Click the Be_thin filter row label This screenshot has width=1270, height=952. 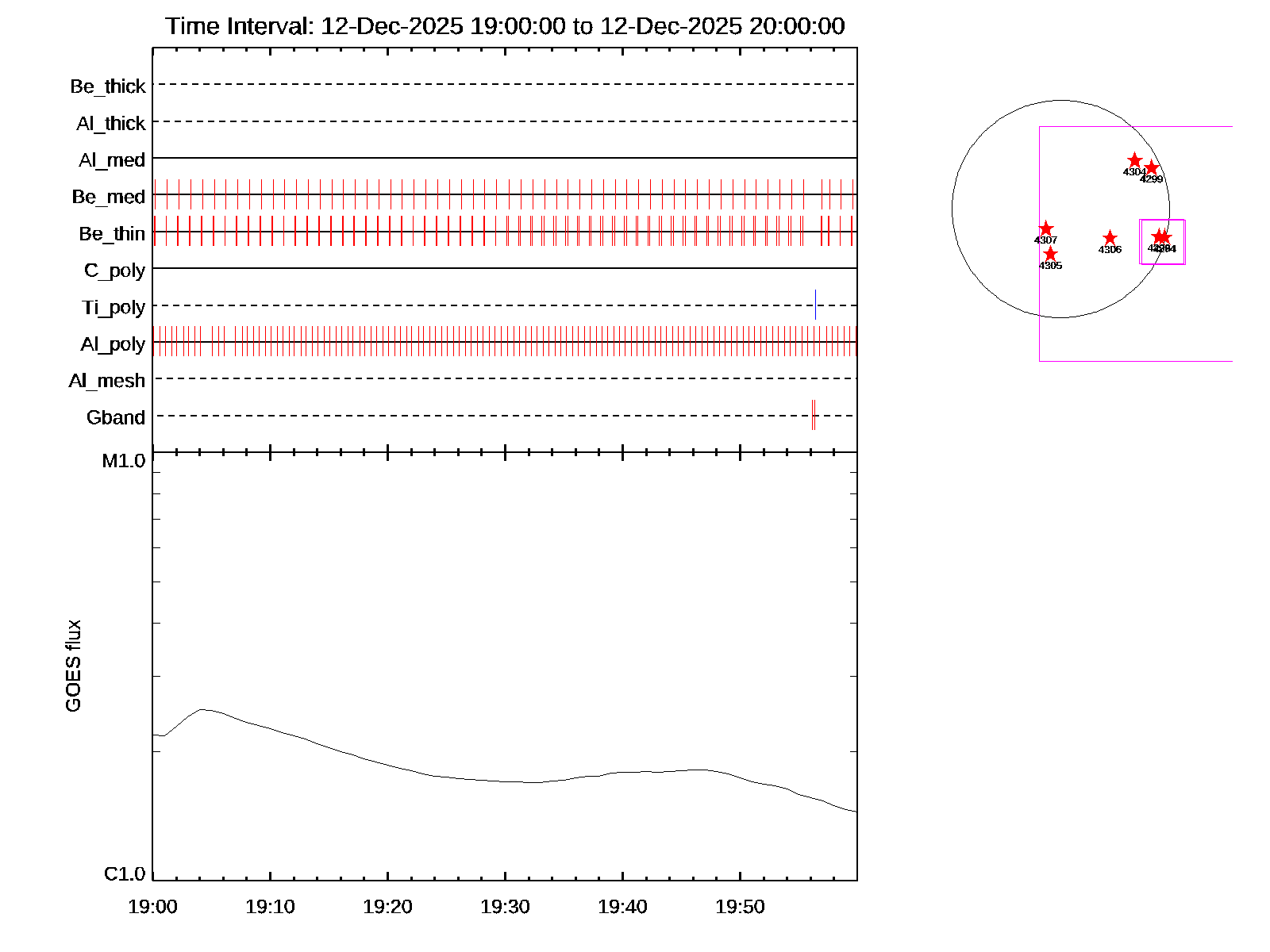pyautogui.click(x=112, y=233)
